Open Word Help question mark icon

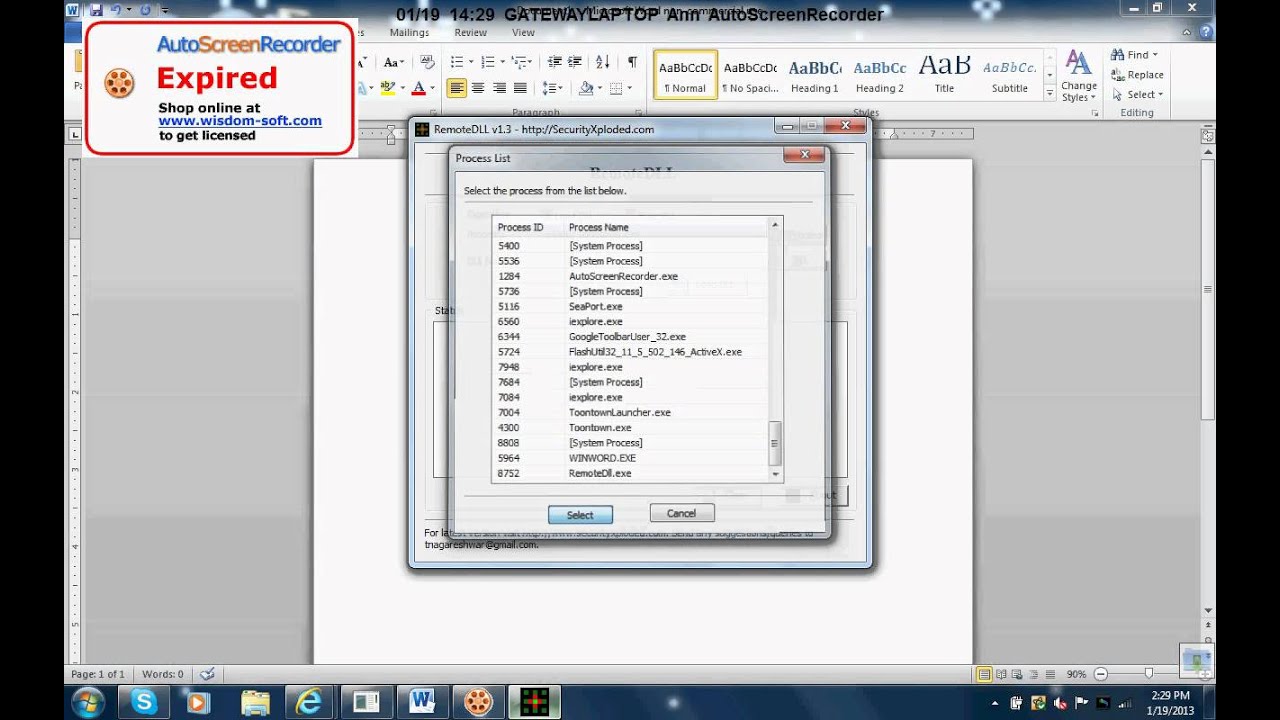coord(1204,34)
